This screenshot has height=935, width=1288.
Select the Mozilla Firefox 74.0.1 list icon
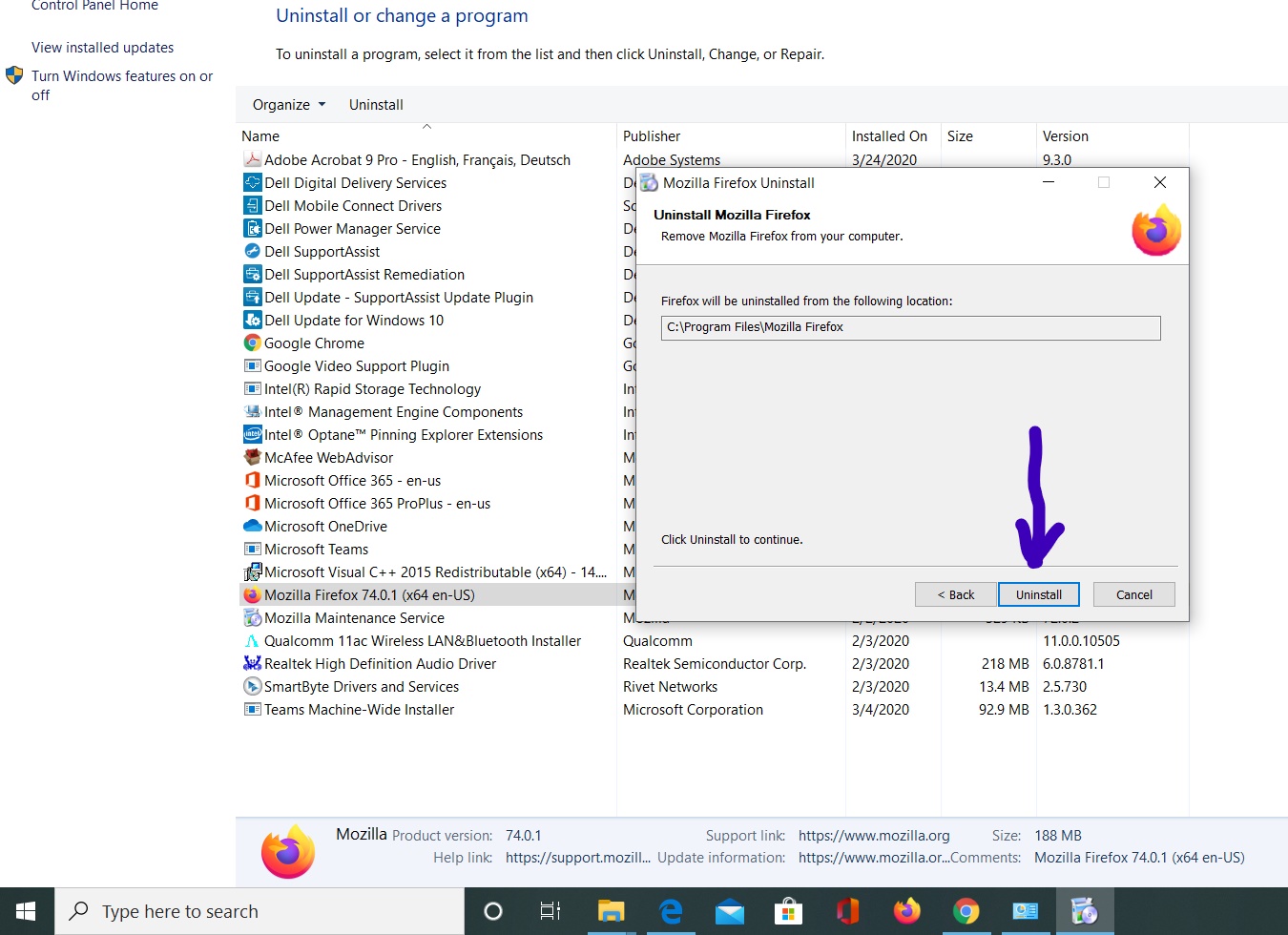point(253,594)
